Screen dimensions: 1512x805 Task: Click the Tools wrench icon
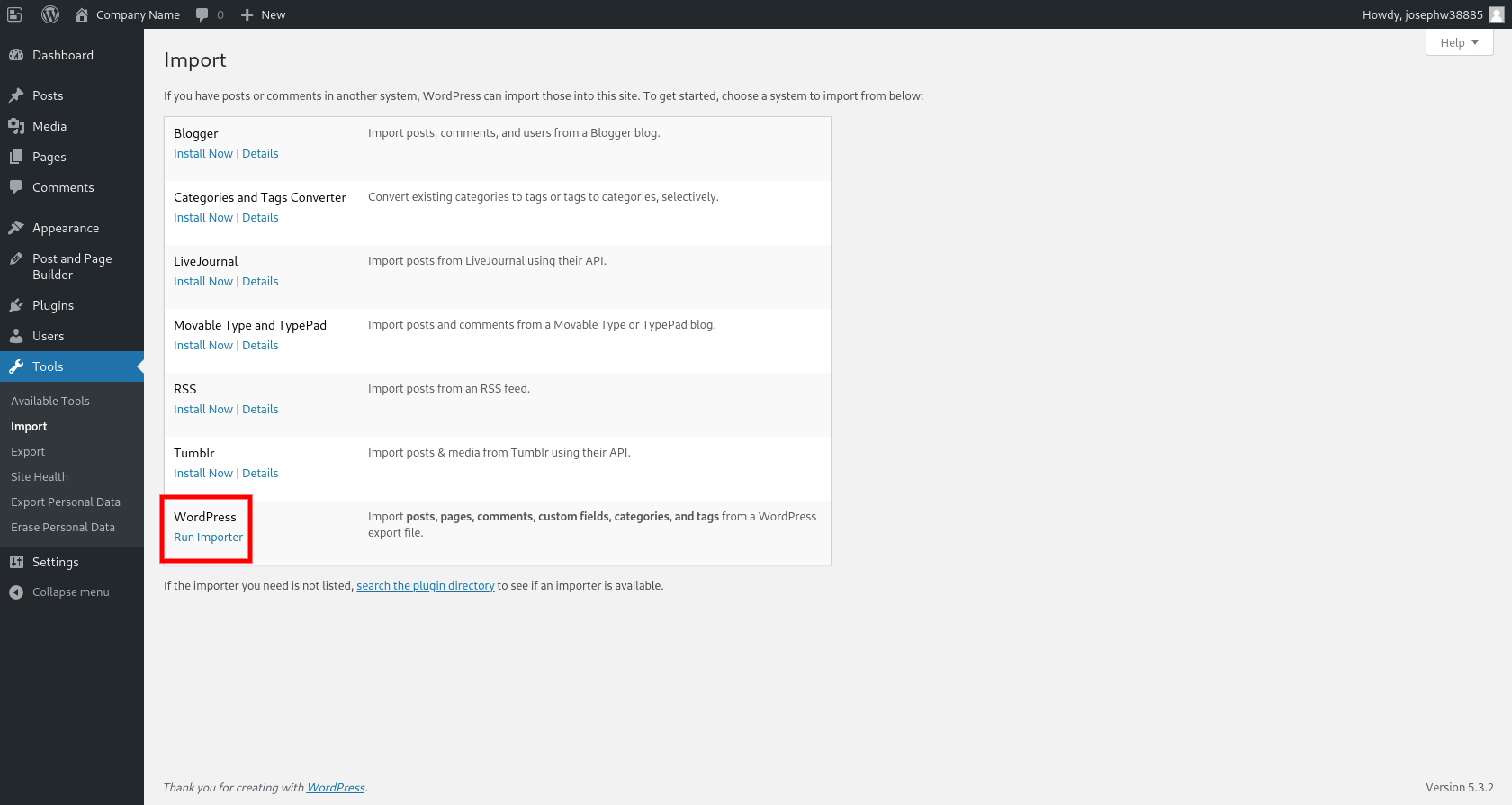click(x=16, y=366)
